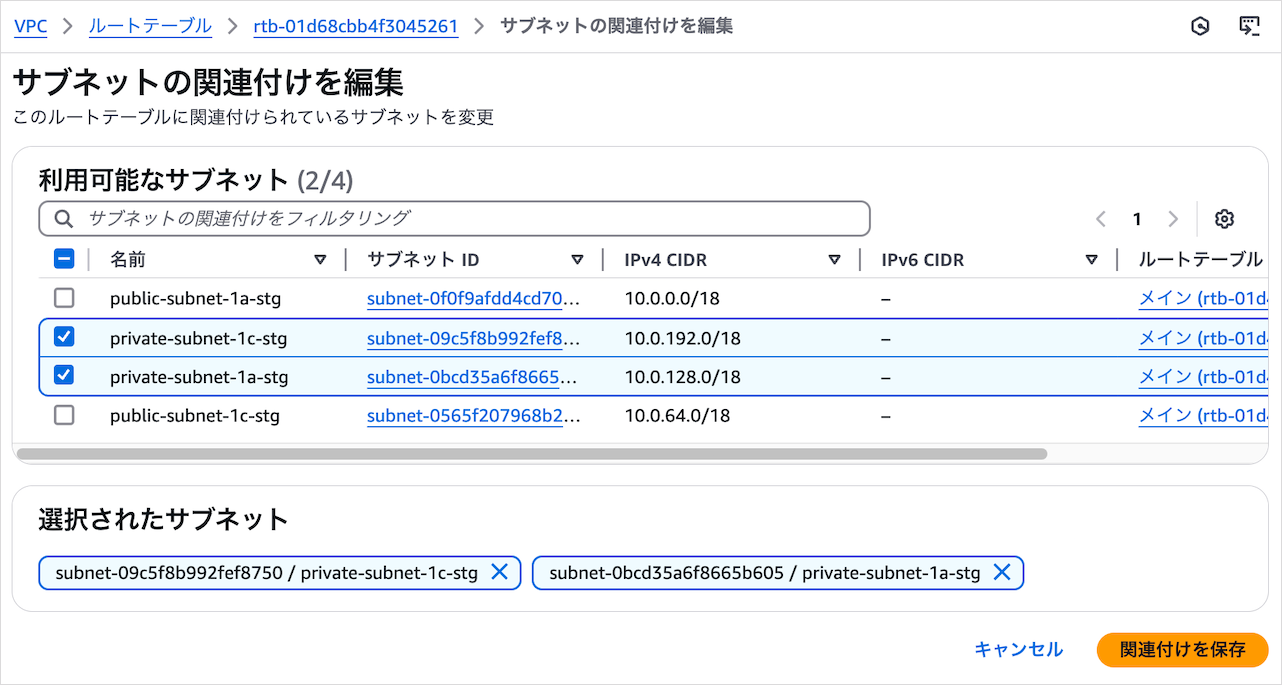1282x685 pixels.
Task: Go to next page arrow
Action: [x=1173, y=219]
